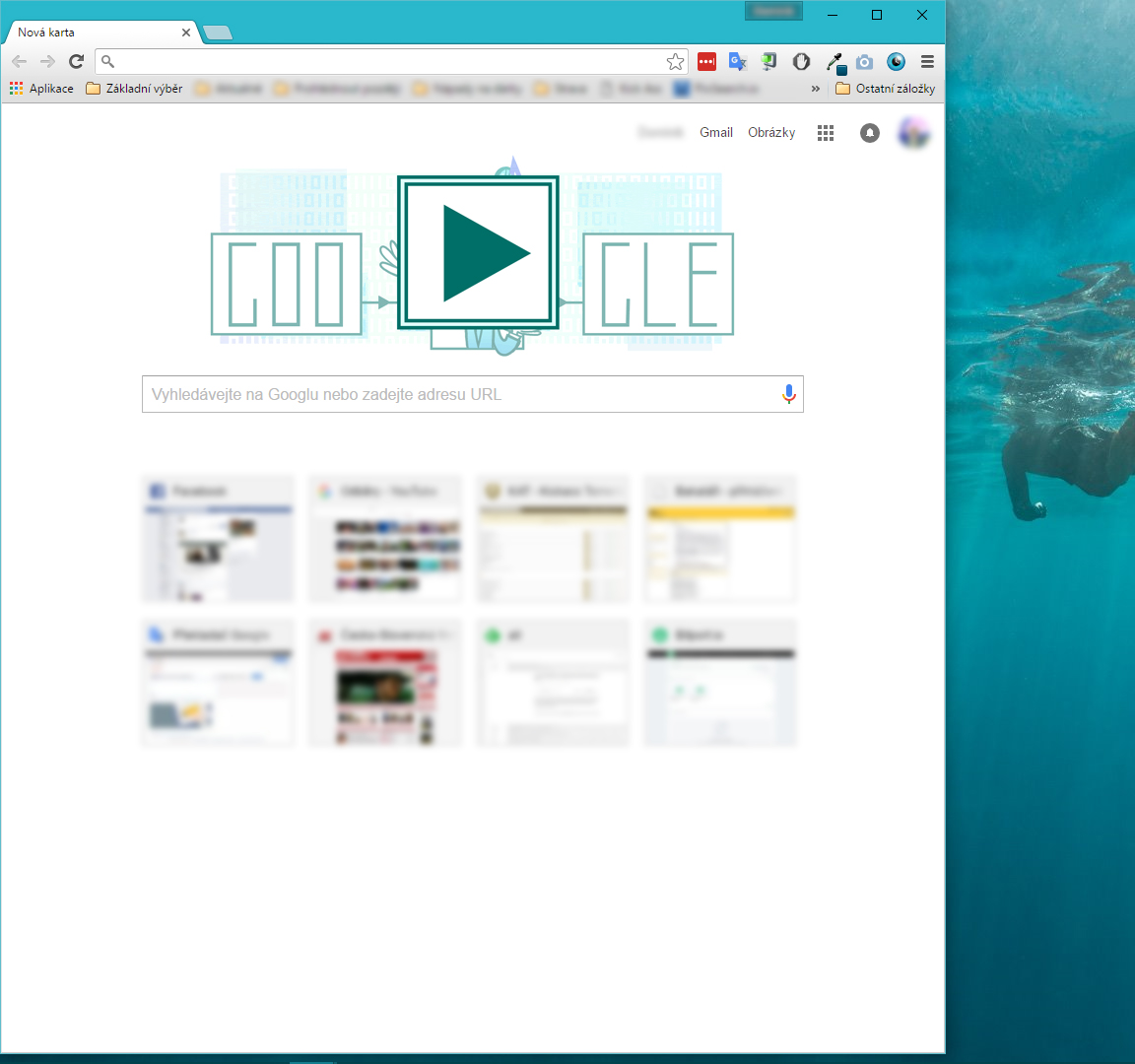Open Chrome's hamburger menu
Image resolution: width=1135 pixels, height=1064 pixels.
coord(927,62)
